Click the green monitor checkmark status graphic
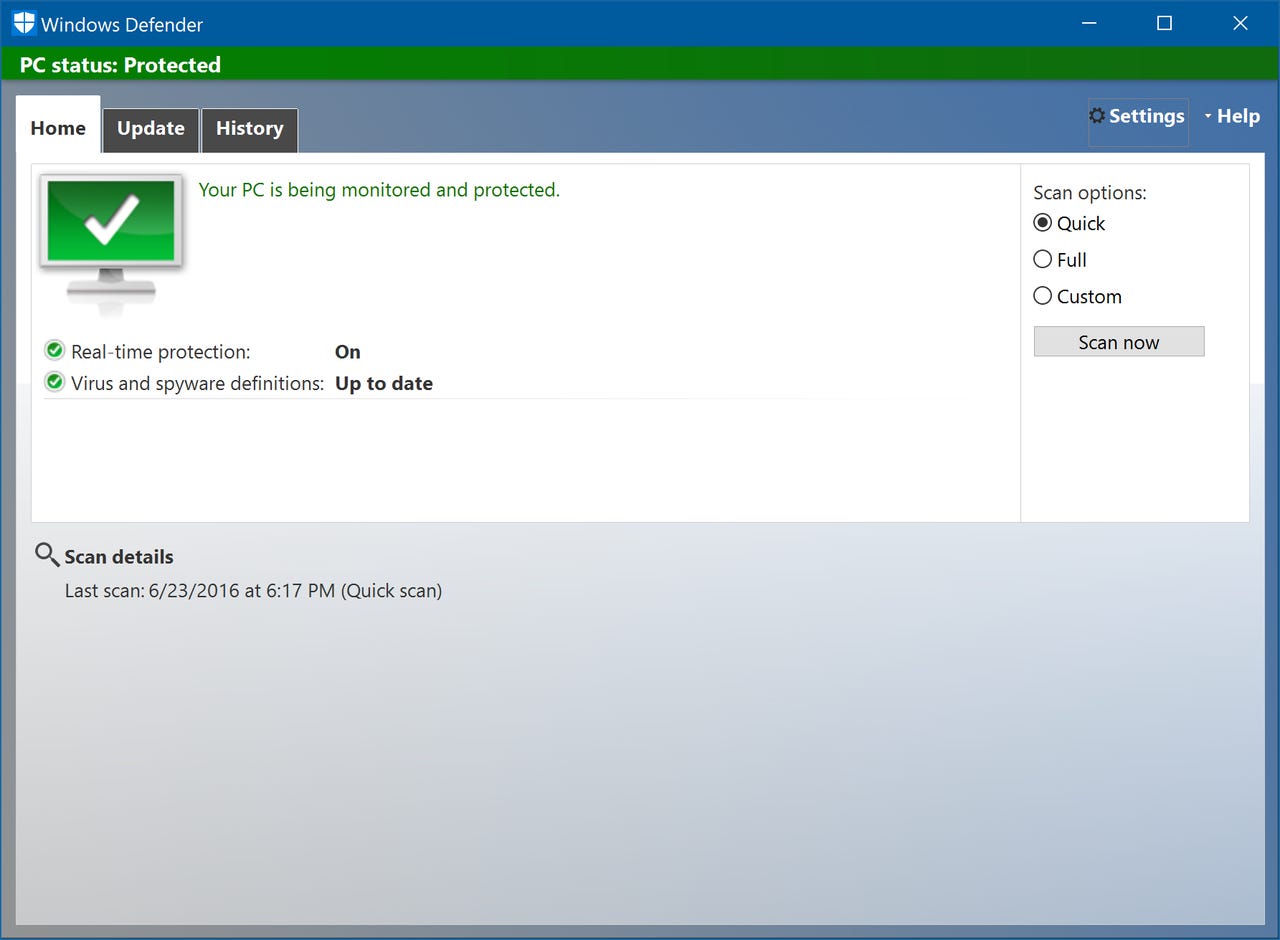 pos(110,222)
